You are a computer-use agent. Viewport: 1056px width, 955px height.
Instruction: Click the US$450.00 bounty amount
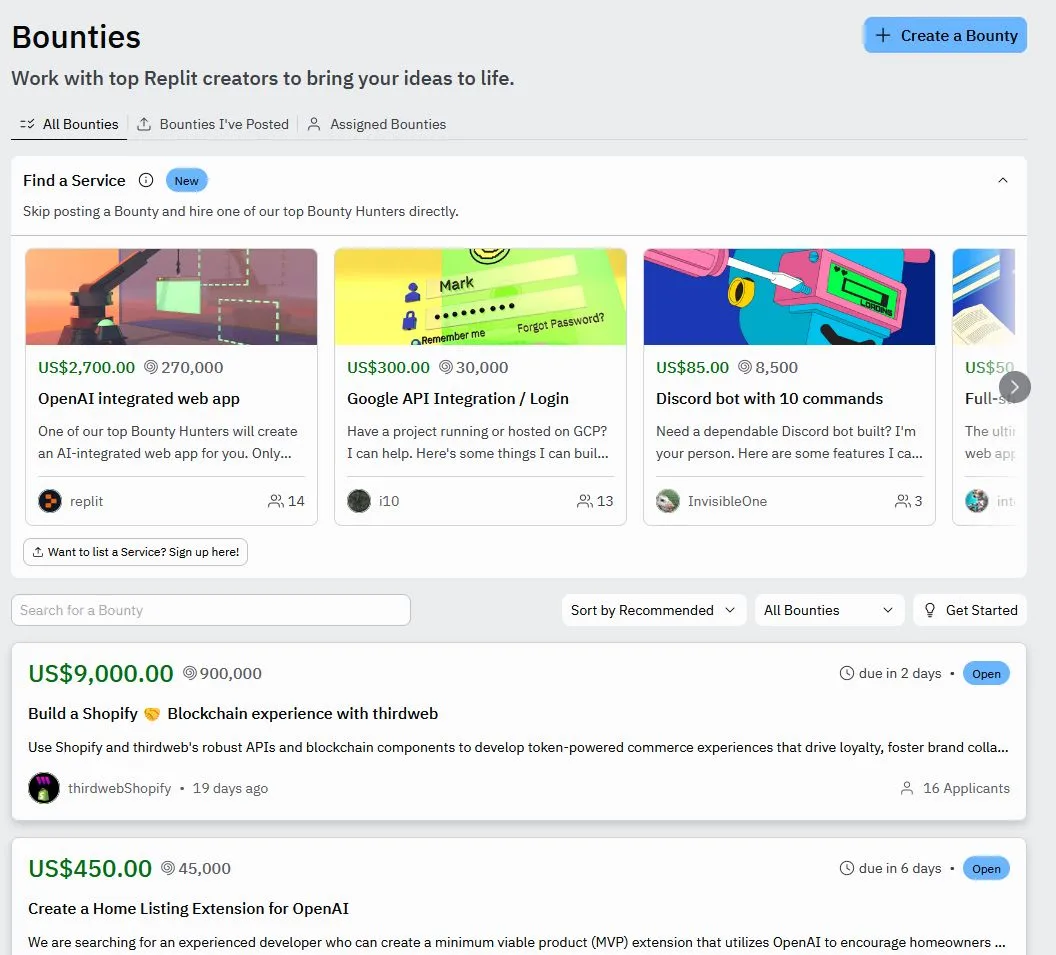click(x=90, y=869)
